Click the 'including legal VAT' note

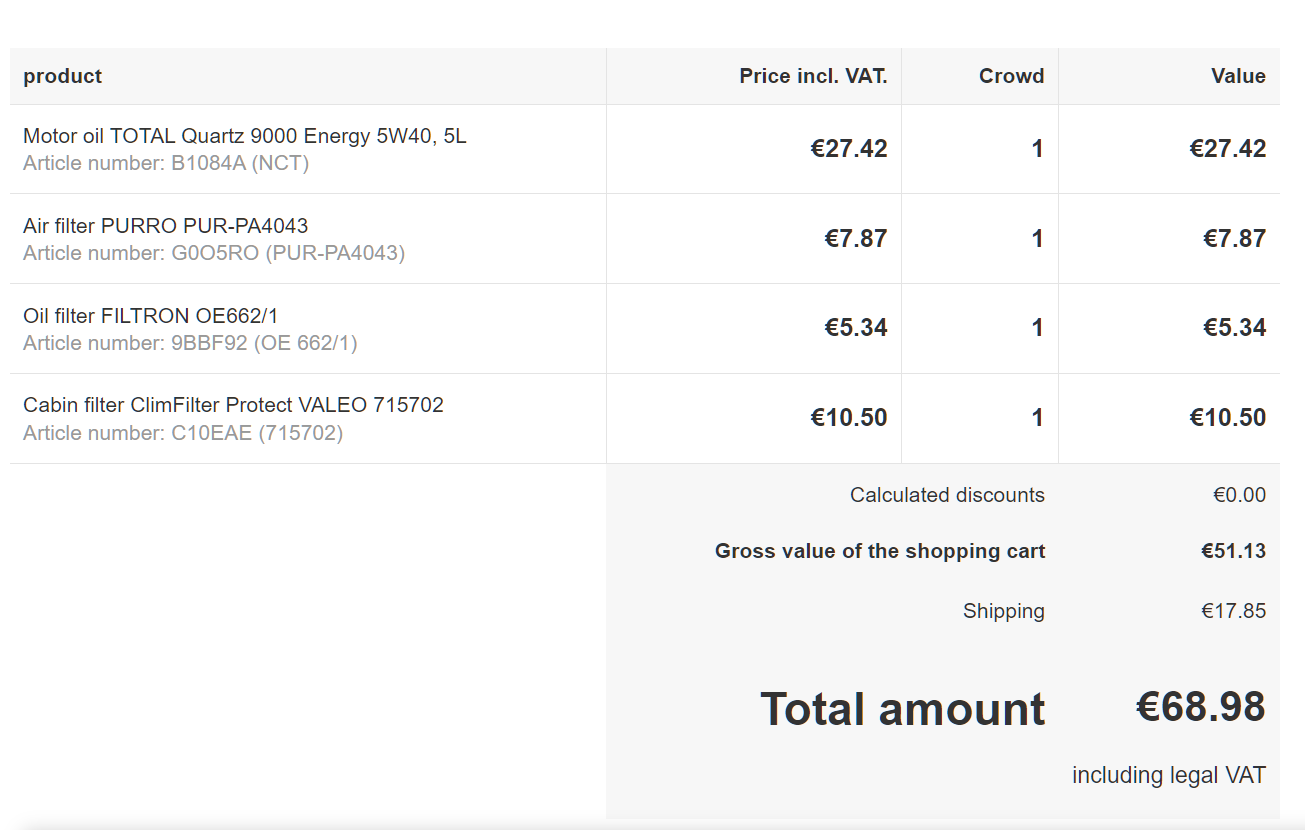tap(1168, 775)
